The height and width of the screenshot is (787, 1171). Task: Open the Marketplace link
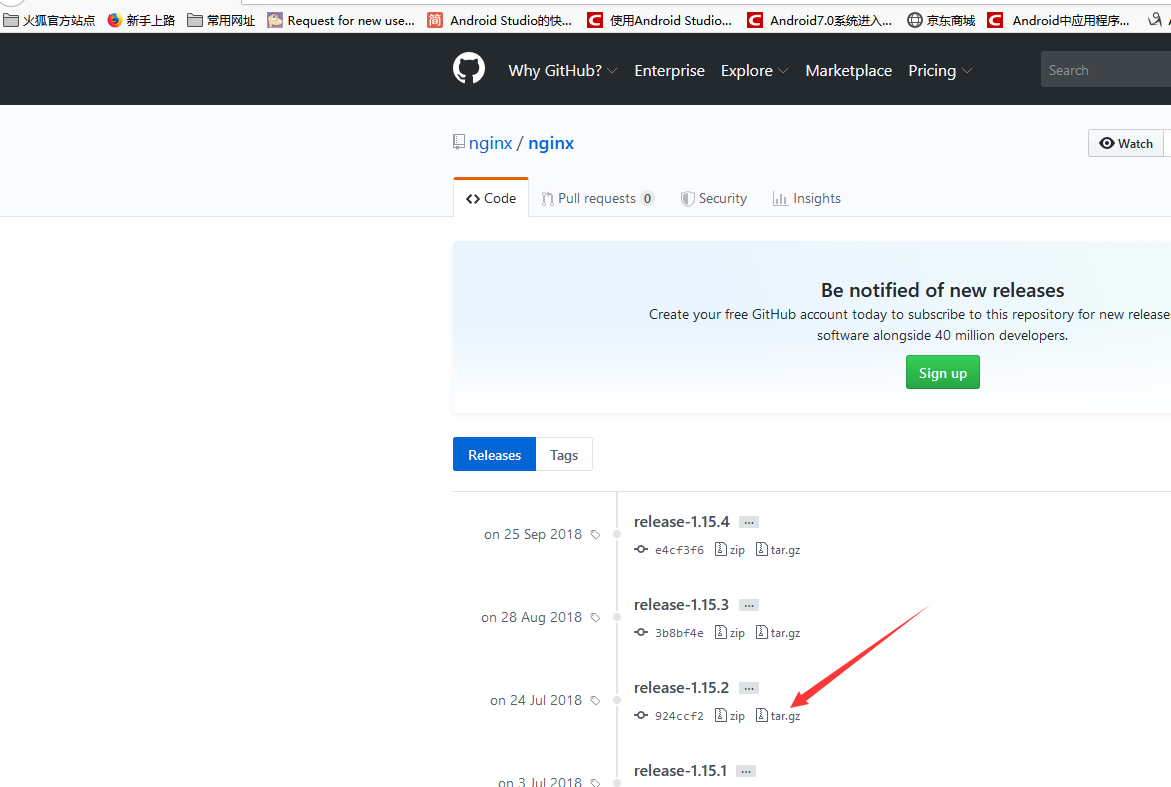pyautogui.click(x=848, y=70)
